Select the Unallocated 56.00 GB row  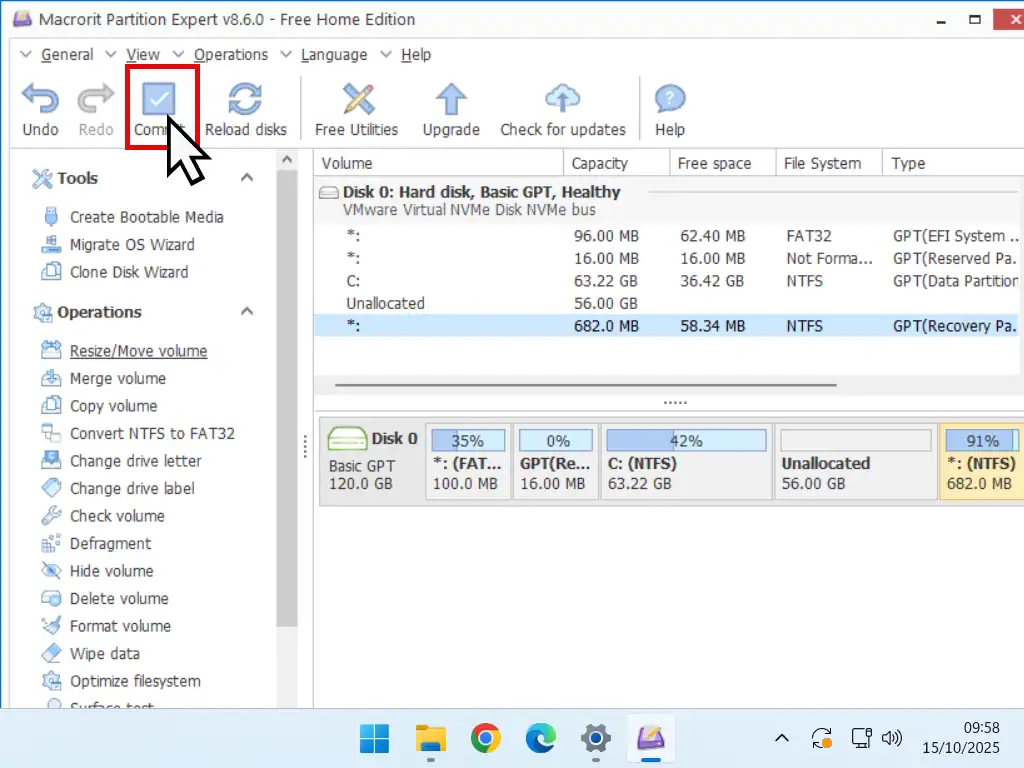click(x=386, y=303)
